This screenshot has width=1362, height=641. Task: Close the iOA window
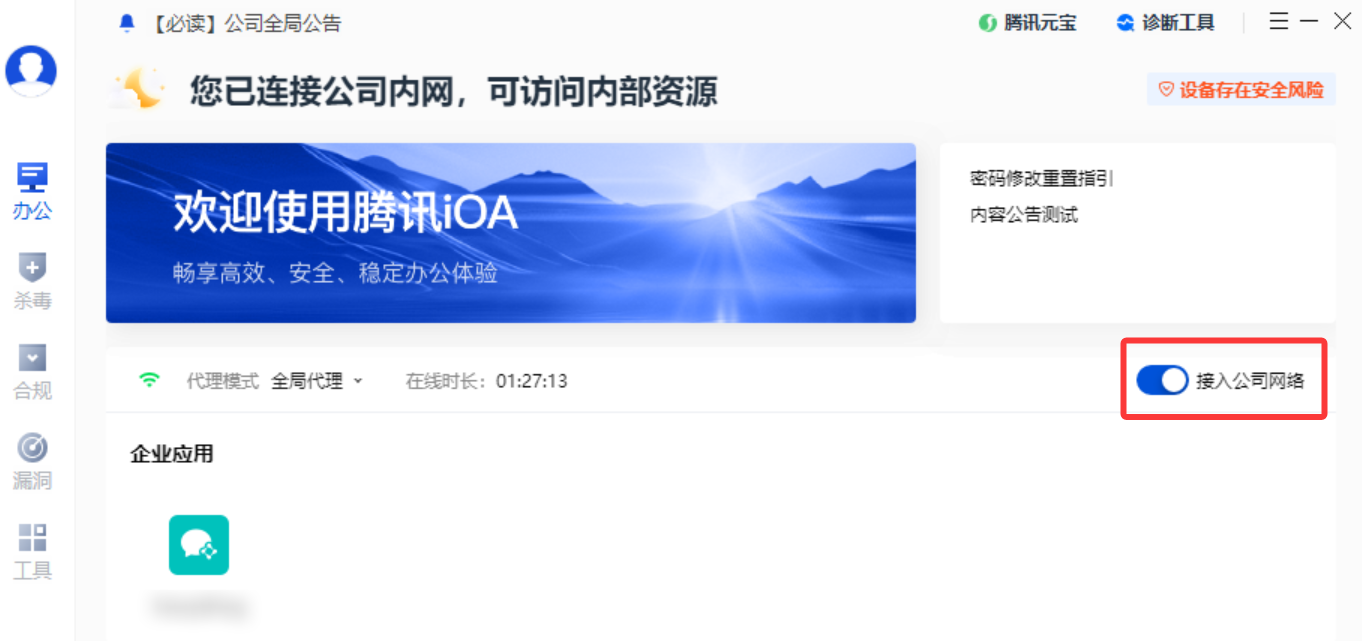click(1343, 21)
